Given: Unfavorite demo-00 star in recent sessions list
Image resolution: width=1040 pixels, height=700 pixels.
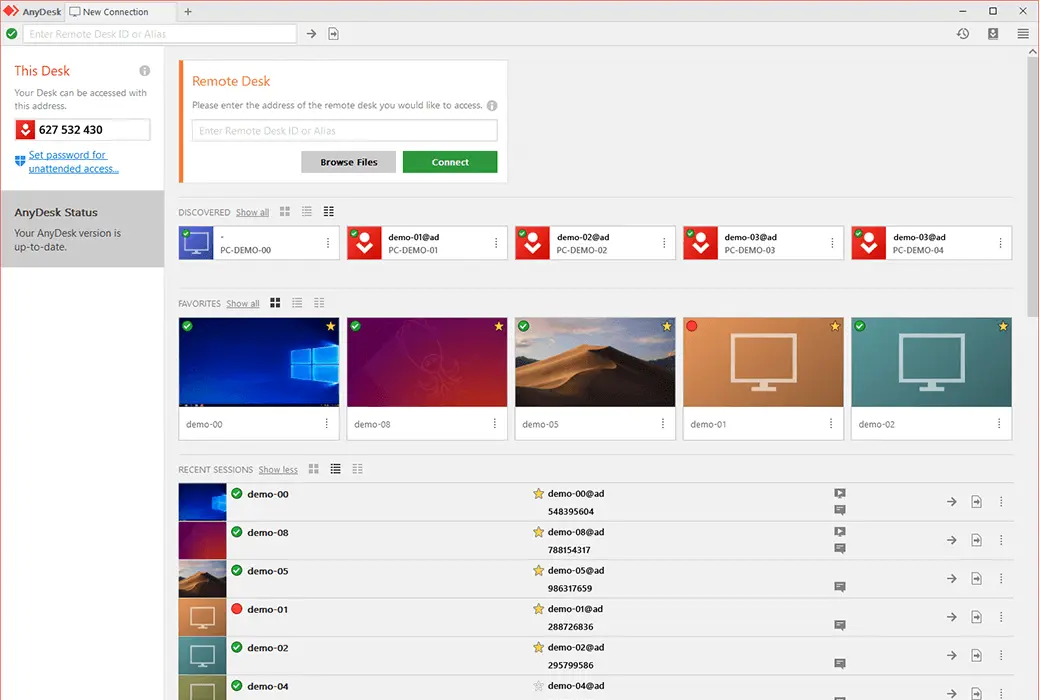Looking at the screenshot, I should click(x=538, y=494).
